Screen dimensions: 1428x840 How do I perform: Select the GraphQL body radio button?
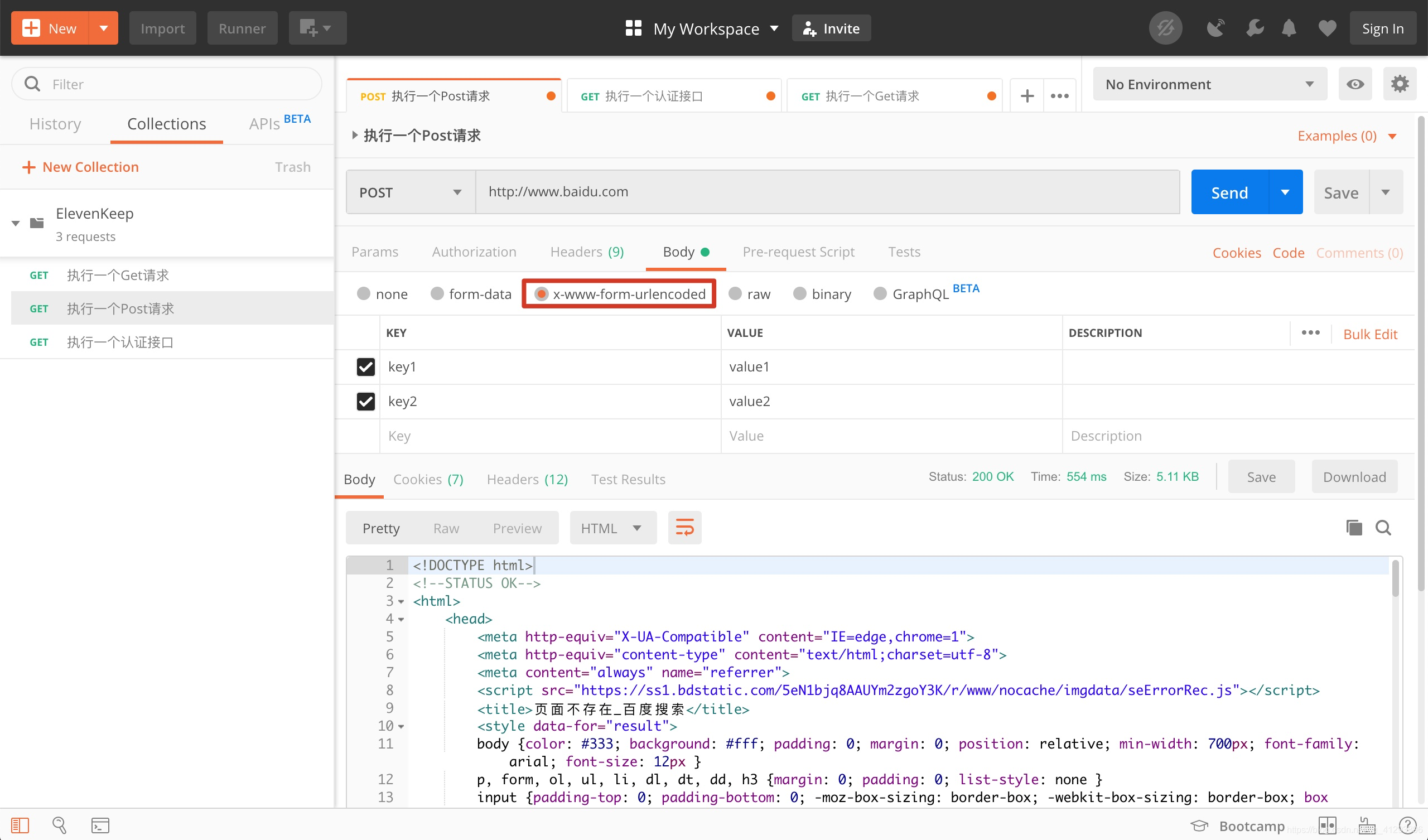point(880,293)
